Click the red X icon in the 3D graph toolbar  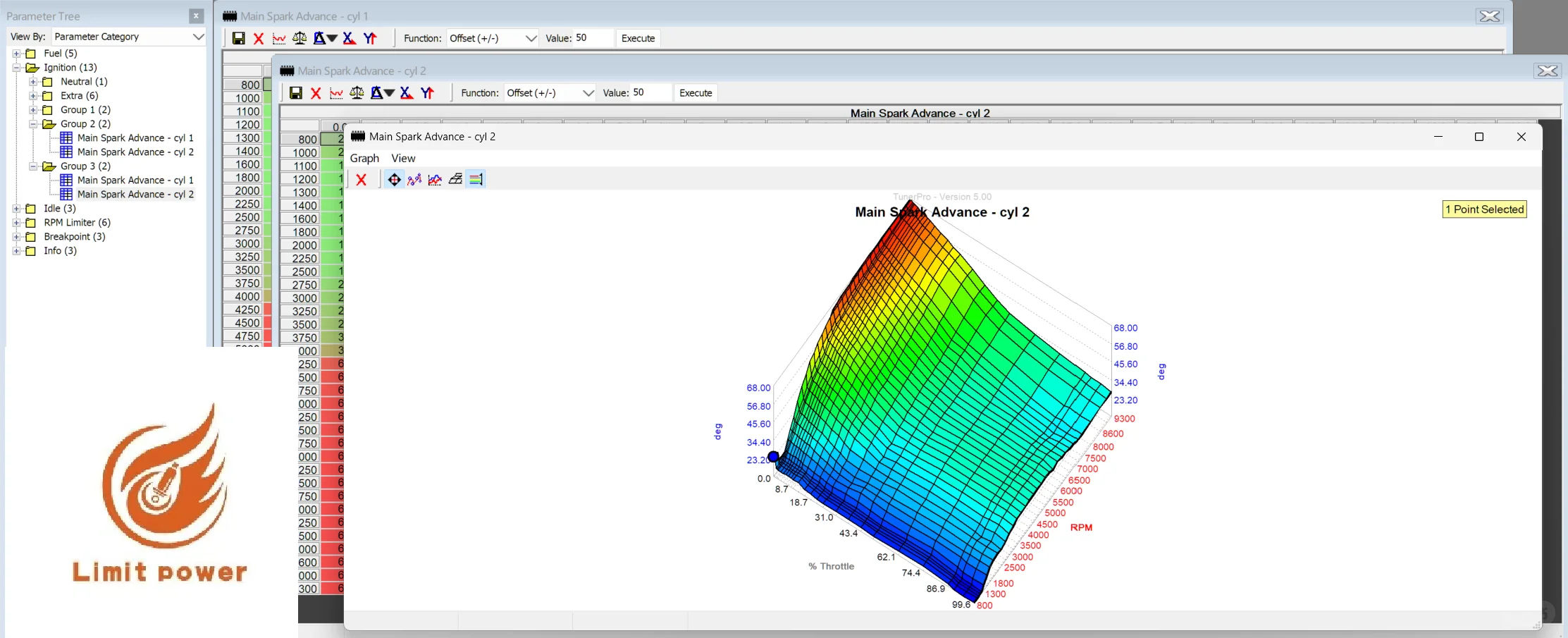point(362,180)
